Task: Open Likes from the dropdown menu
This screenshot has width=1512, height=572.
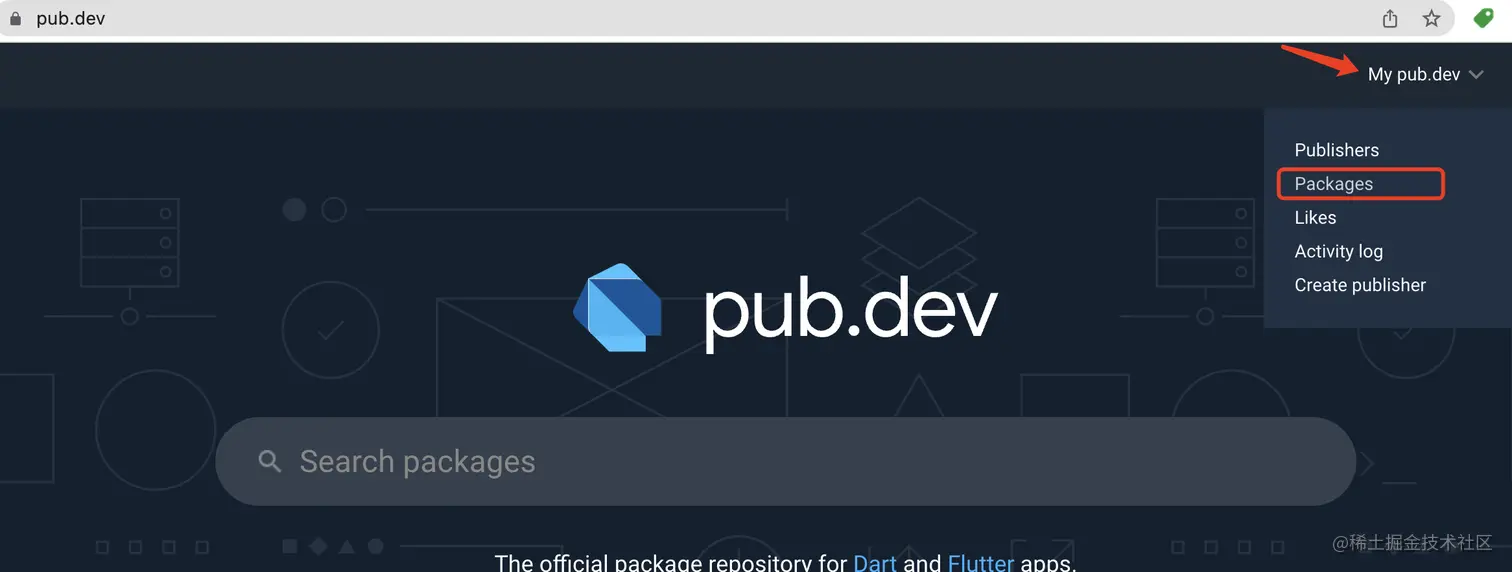Action: [x=1315, y=217]
